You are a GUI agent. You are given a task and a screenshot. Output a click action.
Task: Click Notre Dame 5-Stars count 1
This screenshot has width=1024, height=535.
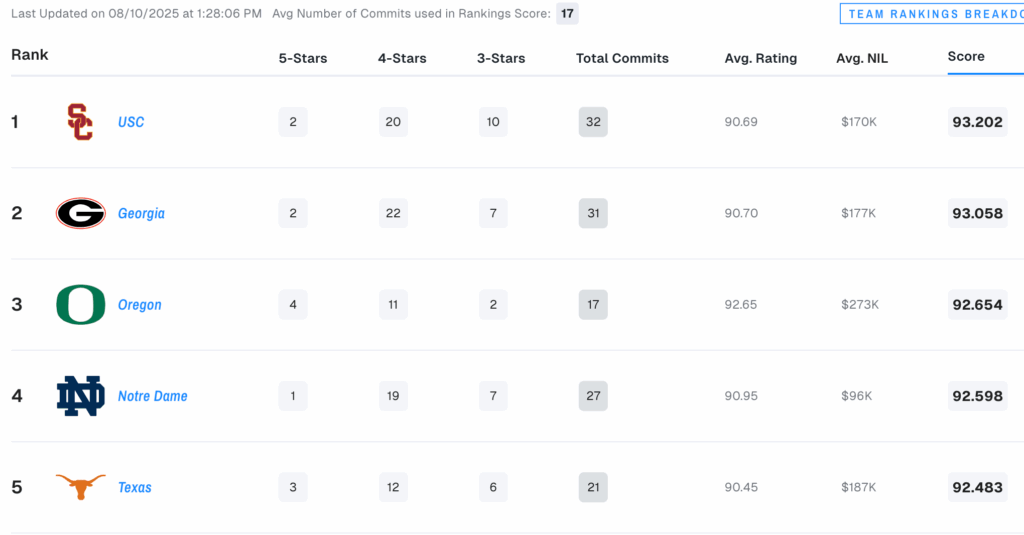pos(293,396)
